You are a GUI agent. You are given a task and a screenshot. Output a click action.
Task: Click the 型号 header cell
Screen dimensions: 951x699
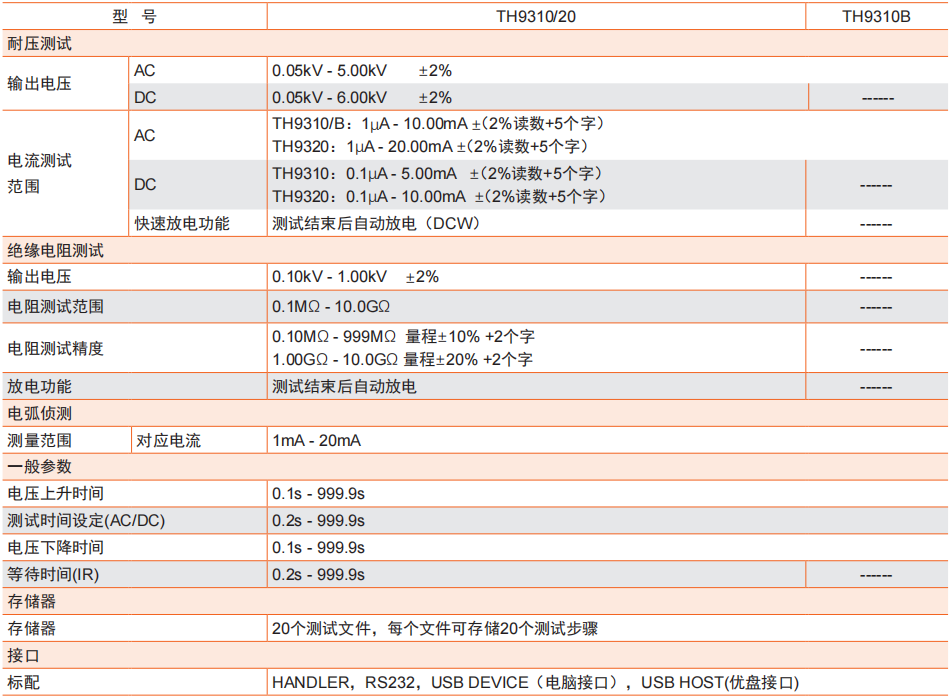click(x=134, y=17)
